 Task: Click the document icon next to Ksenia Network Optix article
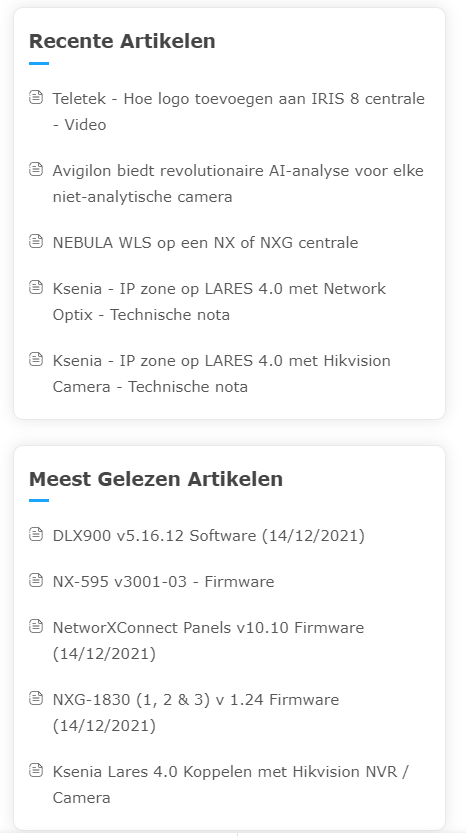[36, 287]
